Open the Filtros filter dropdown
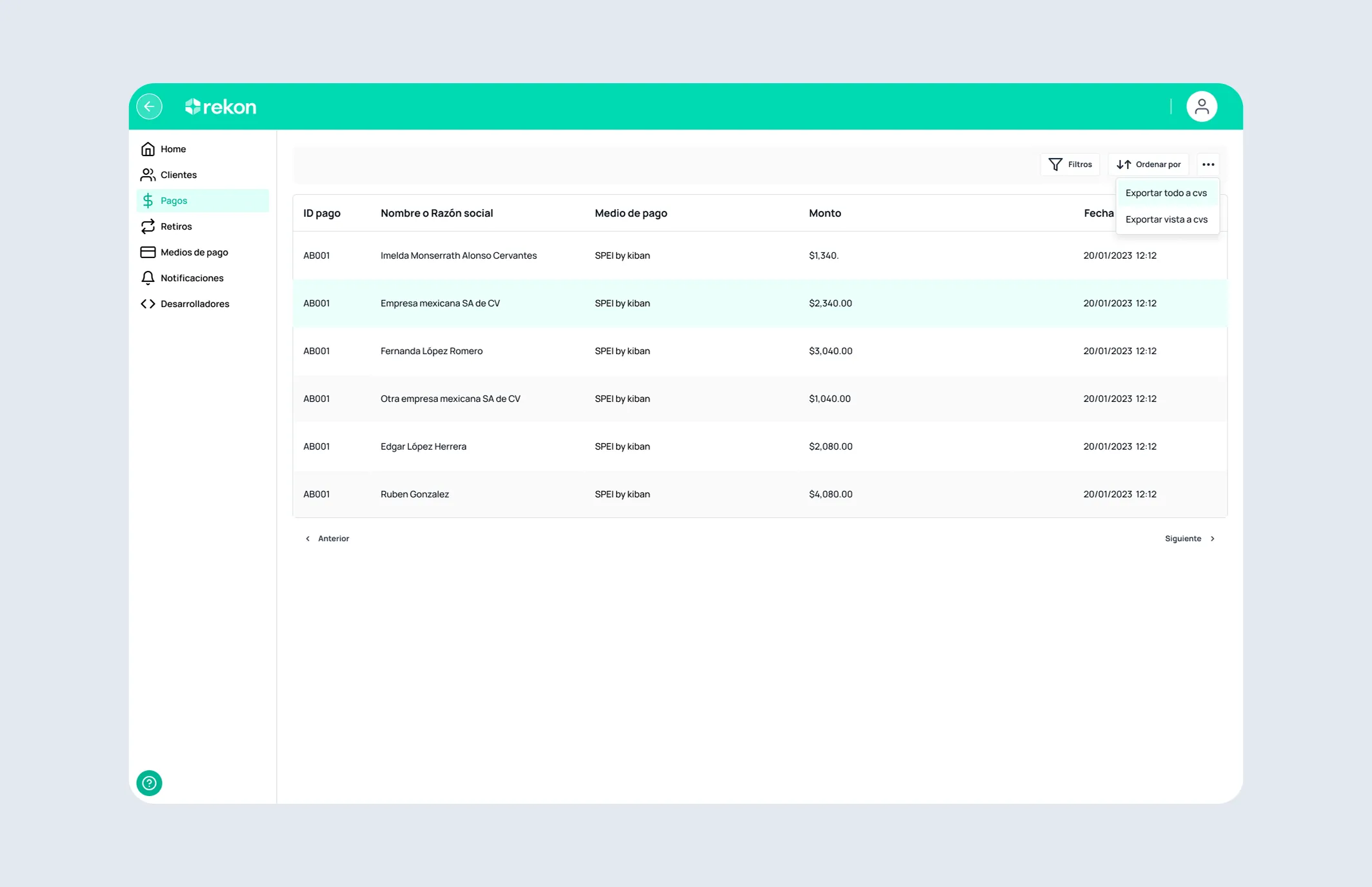Image resolution: width=1372 pixels, height=887 pixels. tap(1070, 164)
